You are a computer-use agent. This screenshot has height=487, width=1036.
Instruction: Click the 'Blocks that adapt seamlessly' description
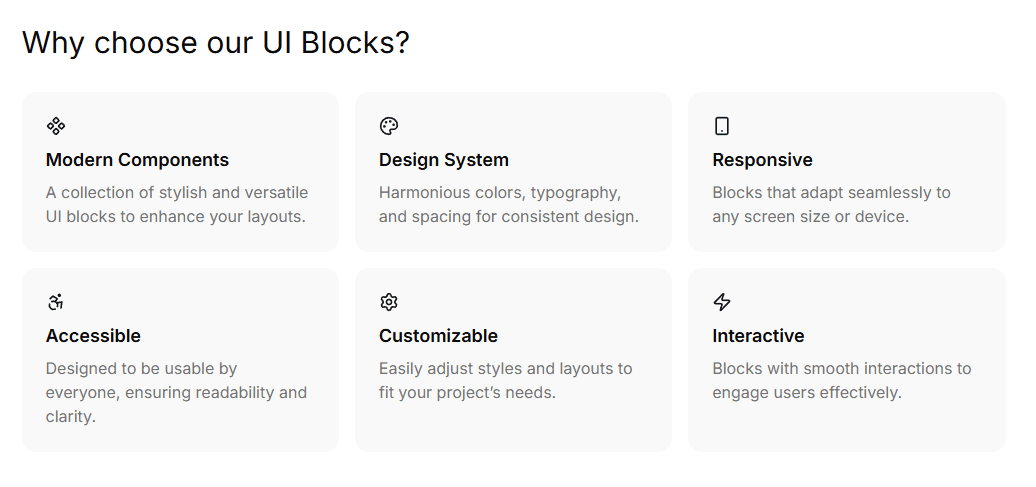point(831,192)
